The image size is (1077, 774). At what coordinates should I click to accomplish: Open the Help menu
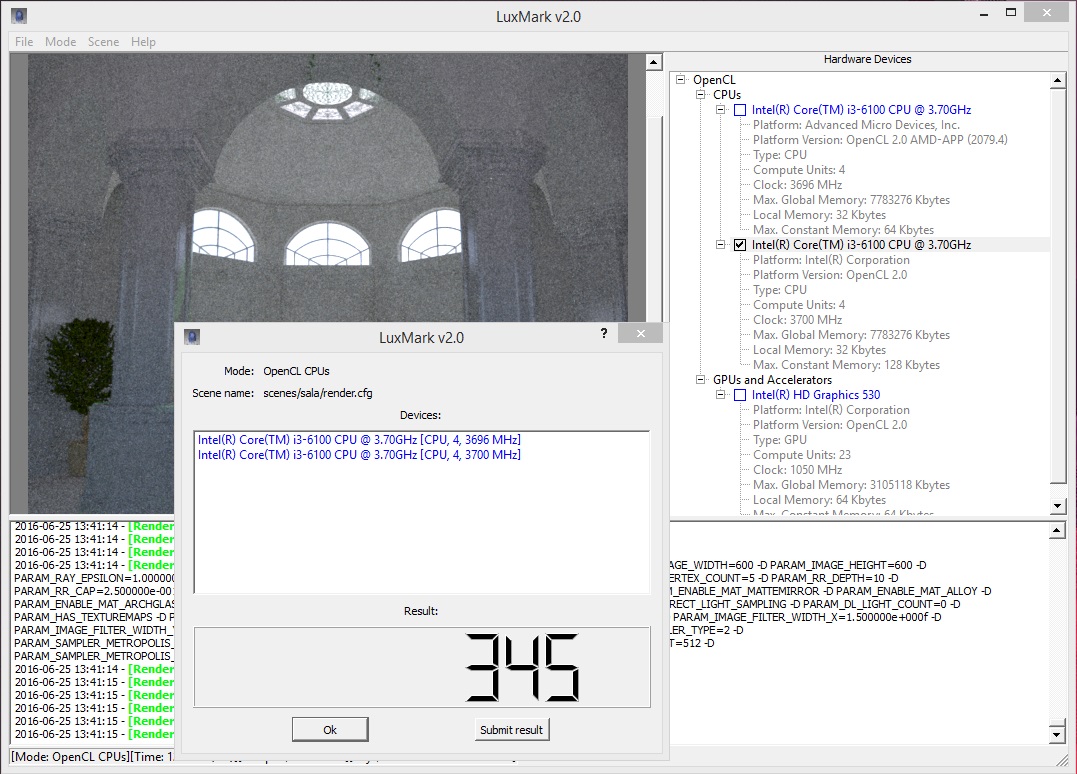click(143, 42)
